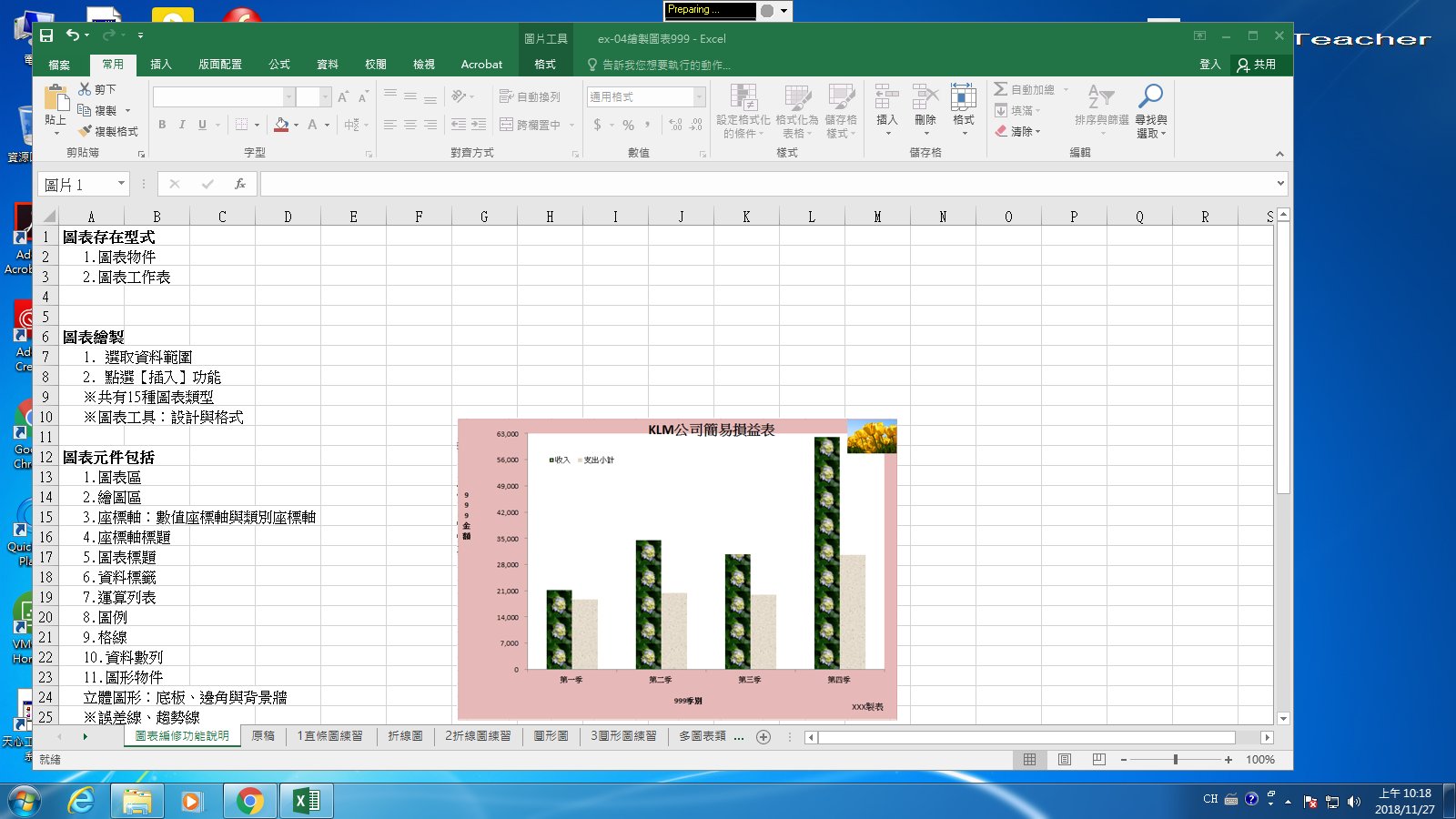This screenshot has width=1456, height=819.
Task: Switch to Page Break Preview icon
Action: pyautogui.click(x=1098, y=759)
